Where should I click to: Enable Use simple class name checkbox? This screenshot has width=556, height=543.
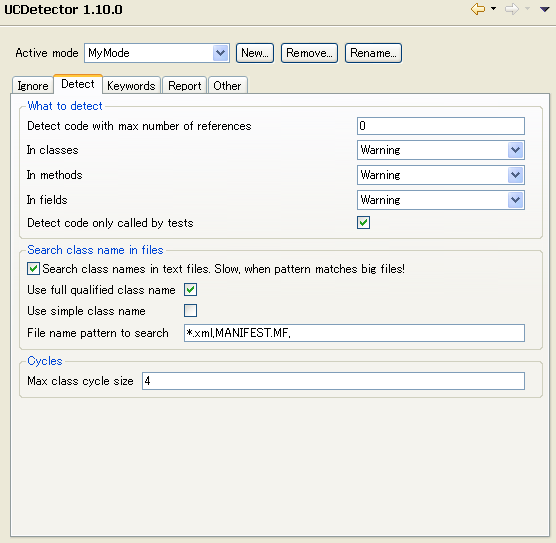[x=190, y=311]
